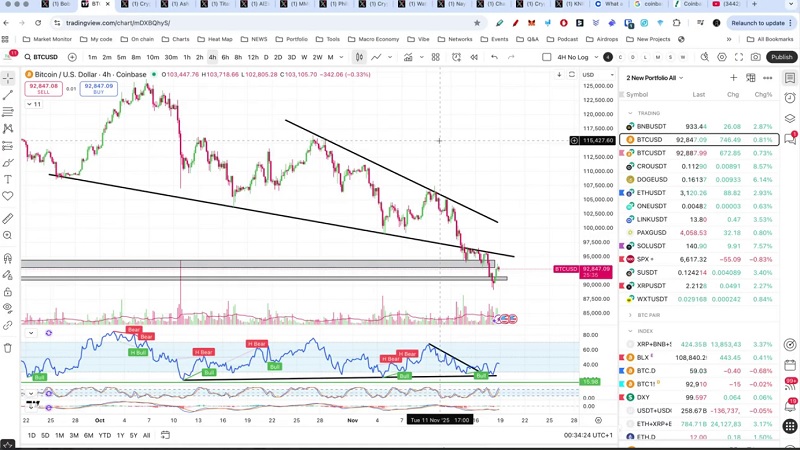Screen dimensions: 800x450
Task: Collapse the TRADING watchlist section
Action: pos(630,113)
